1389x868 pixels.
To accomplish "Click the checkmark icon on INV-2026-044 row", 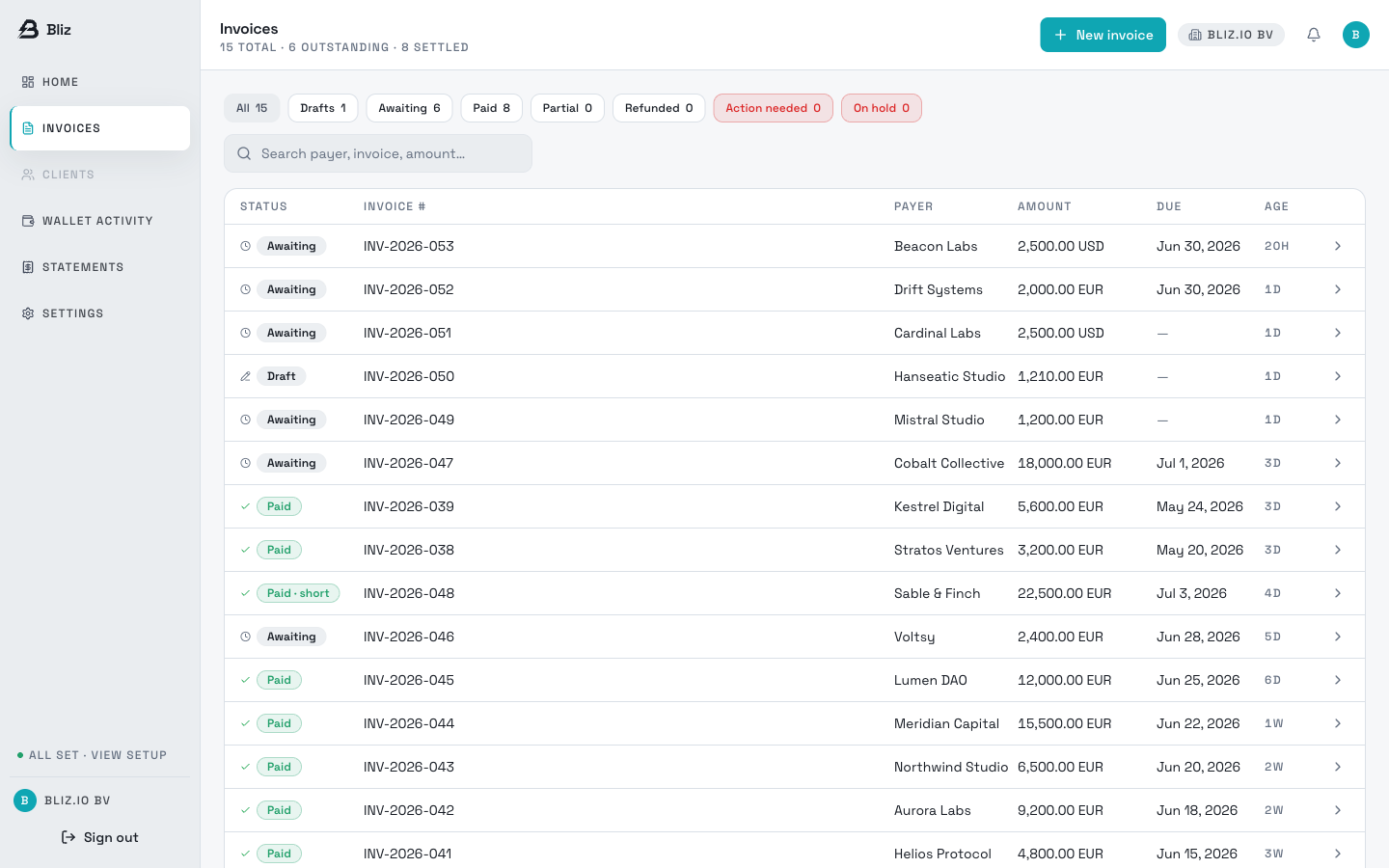I will pyautogui.click(x=245, y=723).
